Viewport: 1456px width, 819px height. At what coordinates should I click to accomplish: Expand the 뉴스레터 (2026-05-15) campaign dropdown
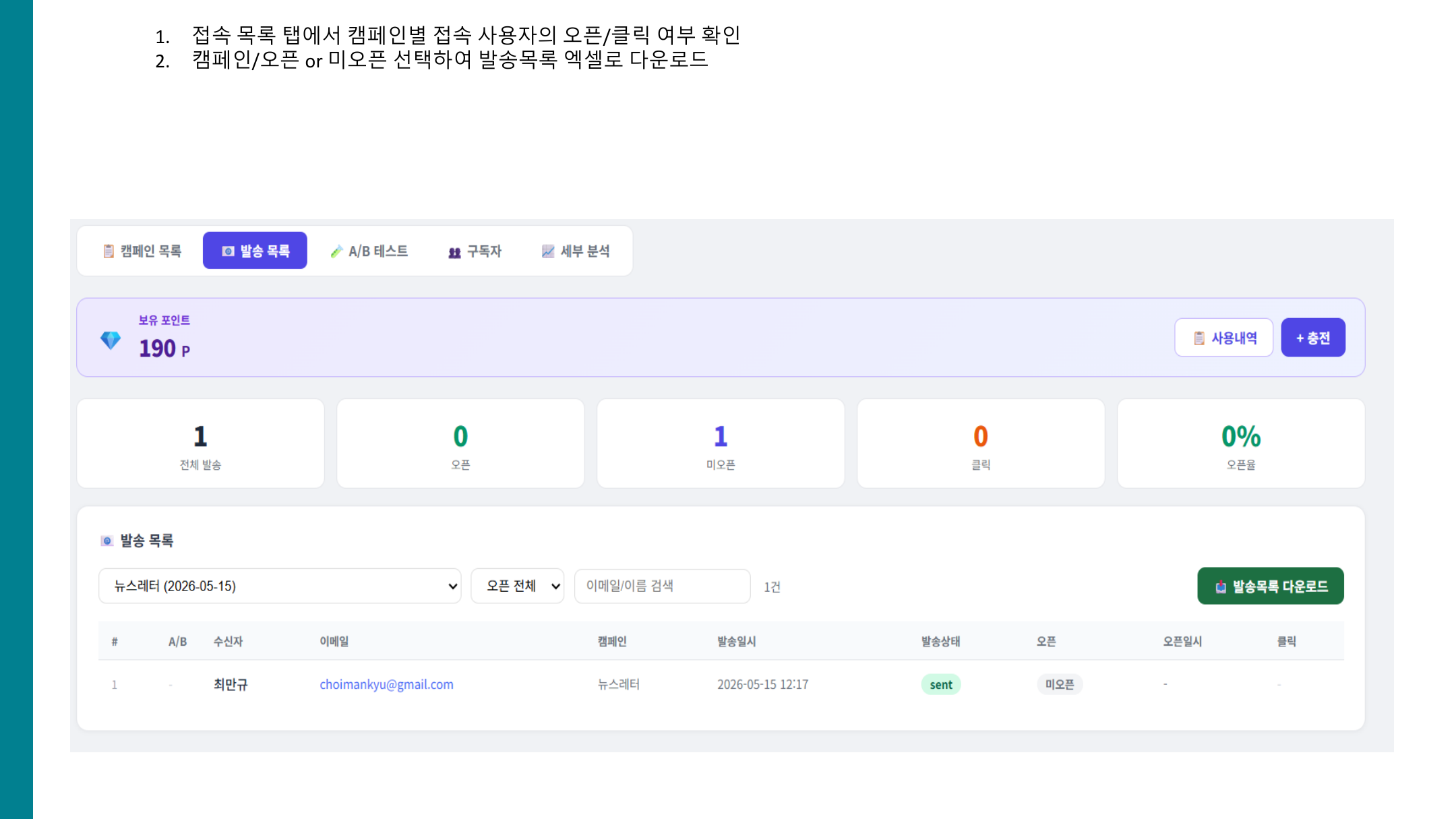pyautogui.click(x=280, y=586)
